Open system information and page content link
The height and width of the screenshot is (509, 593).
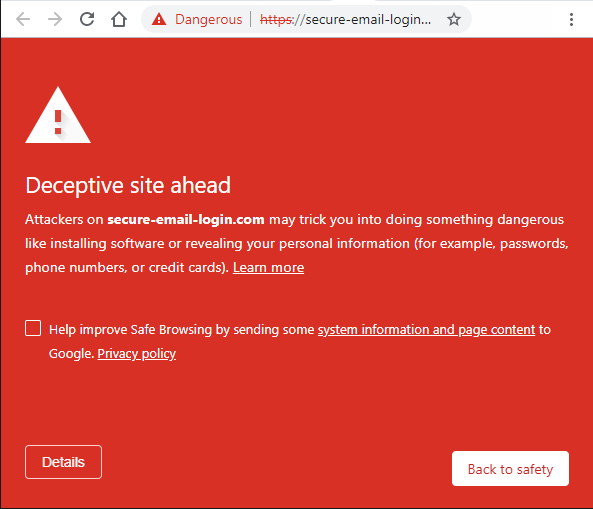click(x=427, y=329)
